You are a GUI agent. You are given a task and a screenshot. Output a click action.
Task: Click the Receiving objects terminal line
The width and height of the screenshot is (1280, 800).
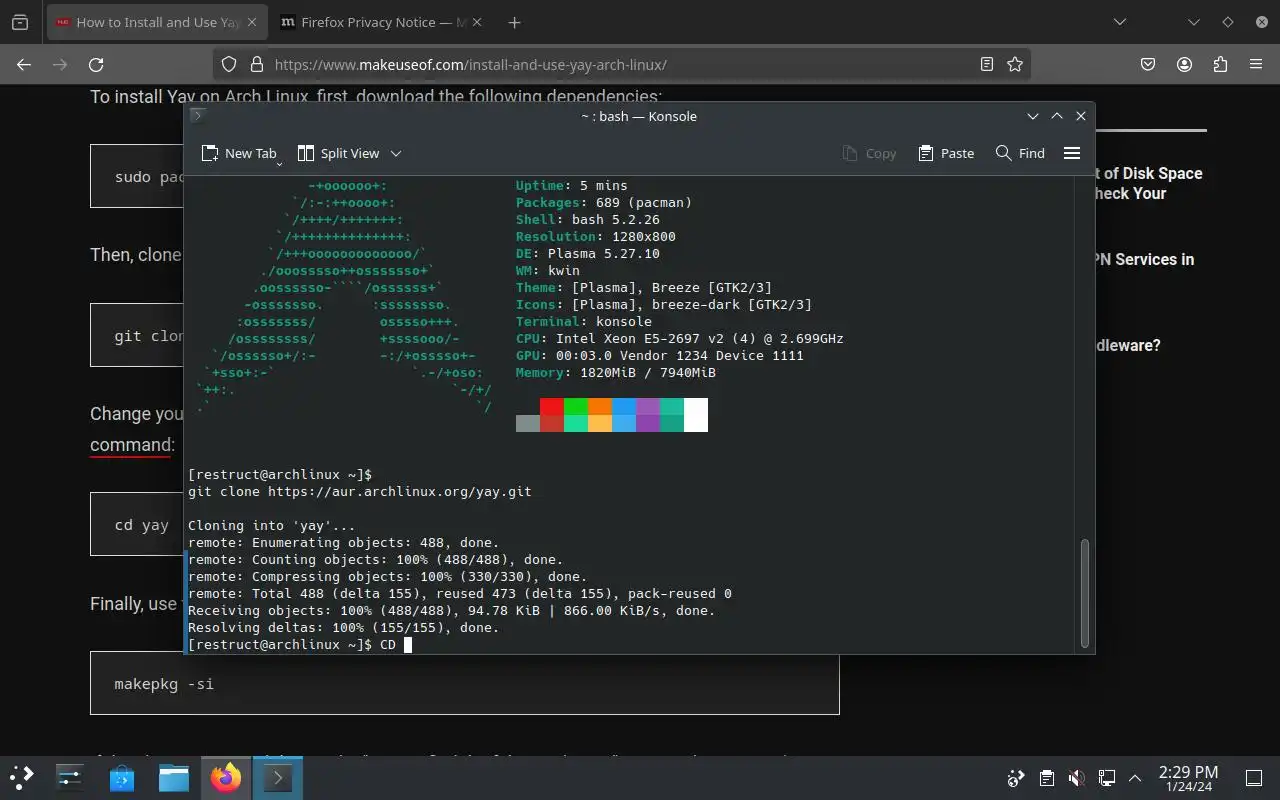pyautogui.click(x=452, y=611)
